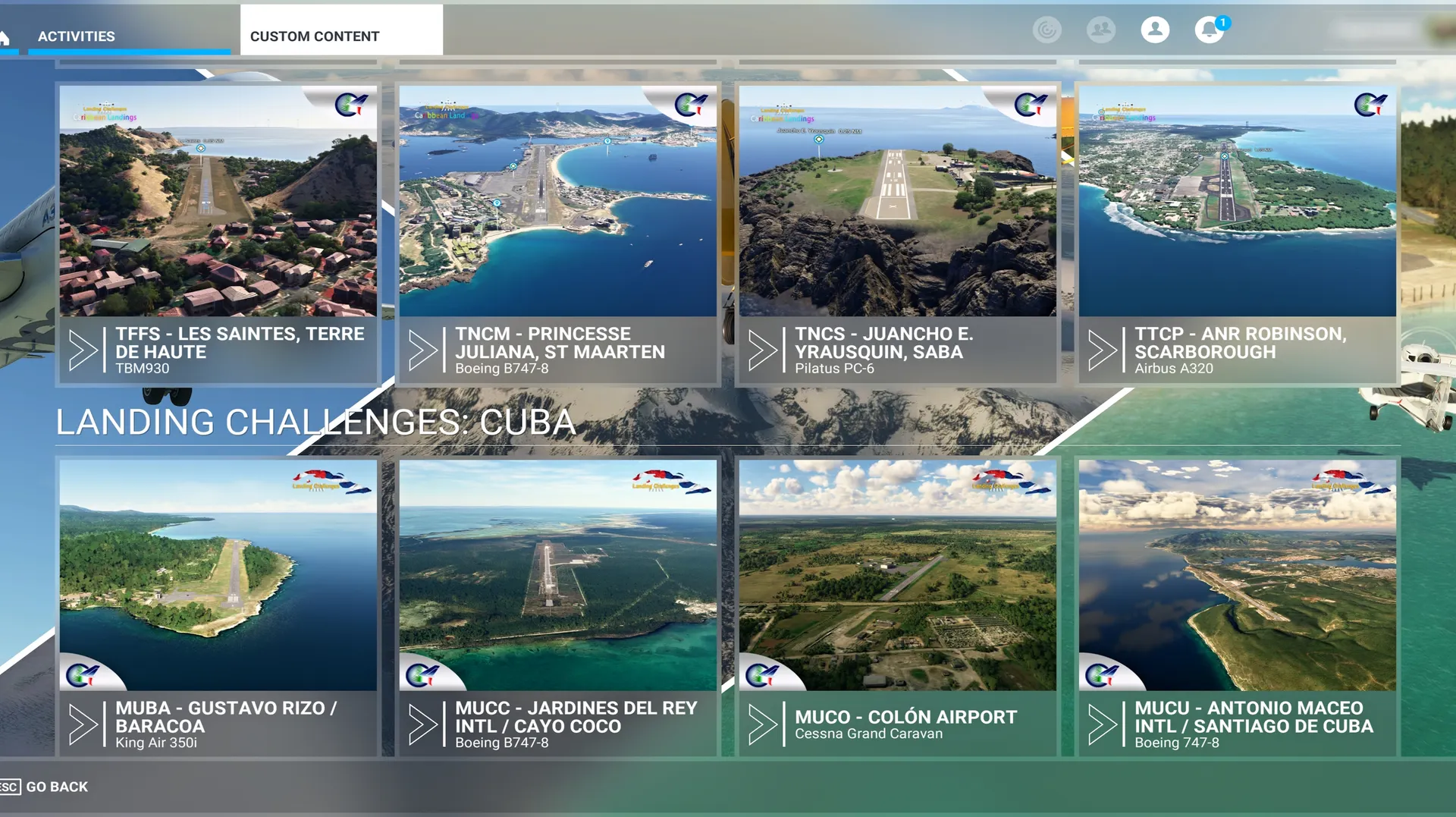Click the creator logo on the TNCM card
This screenshot has width=1456, height=817.
coord(691,104)
